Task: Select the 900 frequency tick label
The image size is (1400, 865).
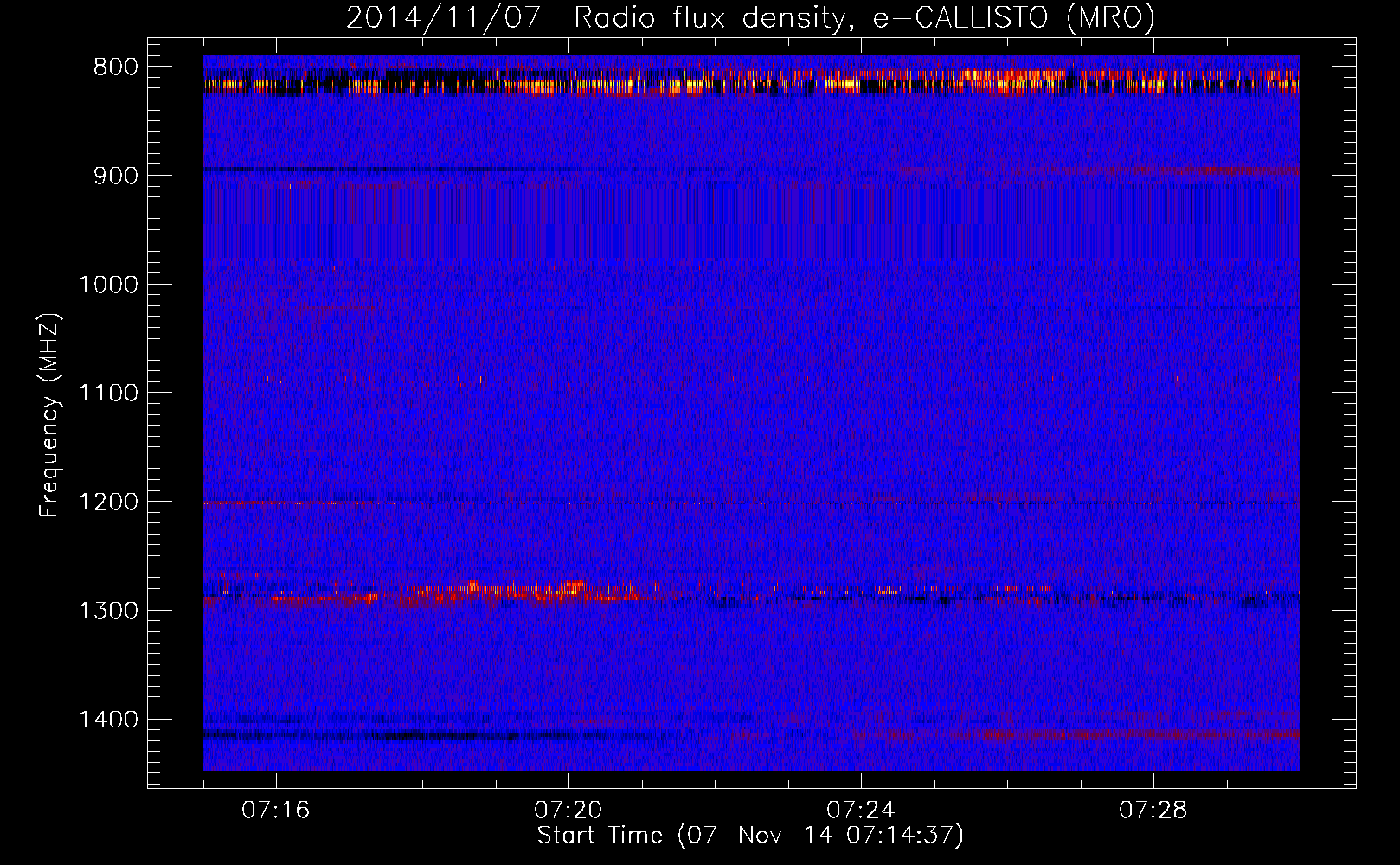Action: tap(115, 176)
